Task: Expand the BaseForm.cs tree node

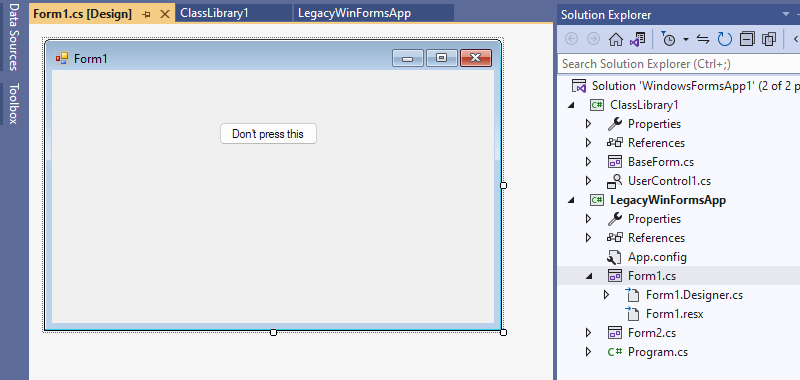Action: pyautogui.click(x=588, y=162)
